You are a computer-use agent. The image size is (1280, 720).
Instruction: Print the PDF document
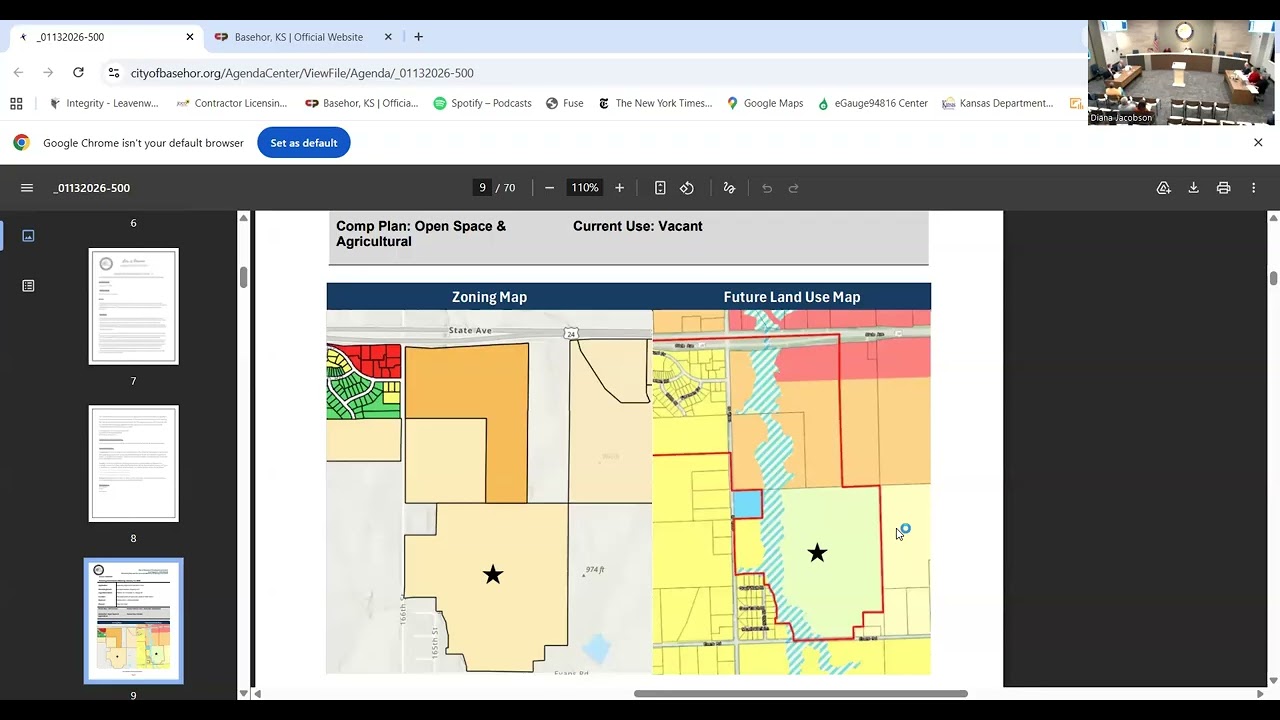[1223, 188]
